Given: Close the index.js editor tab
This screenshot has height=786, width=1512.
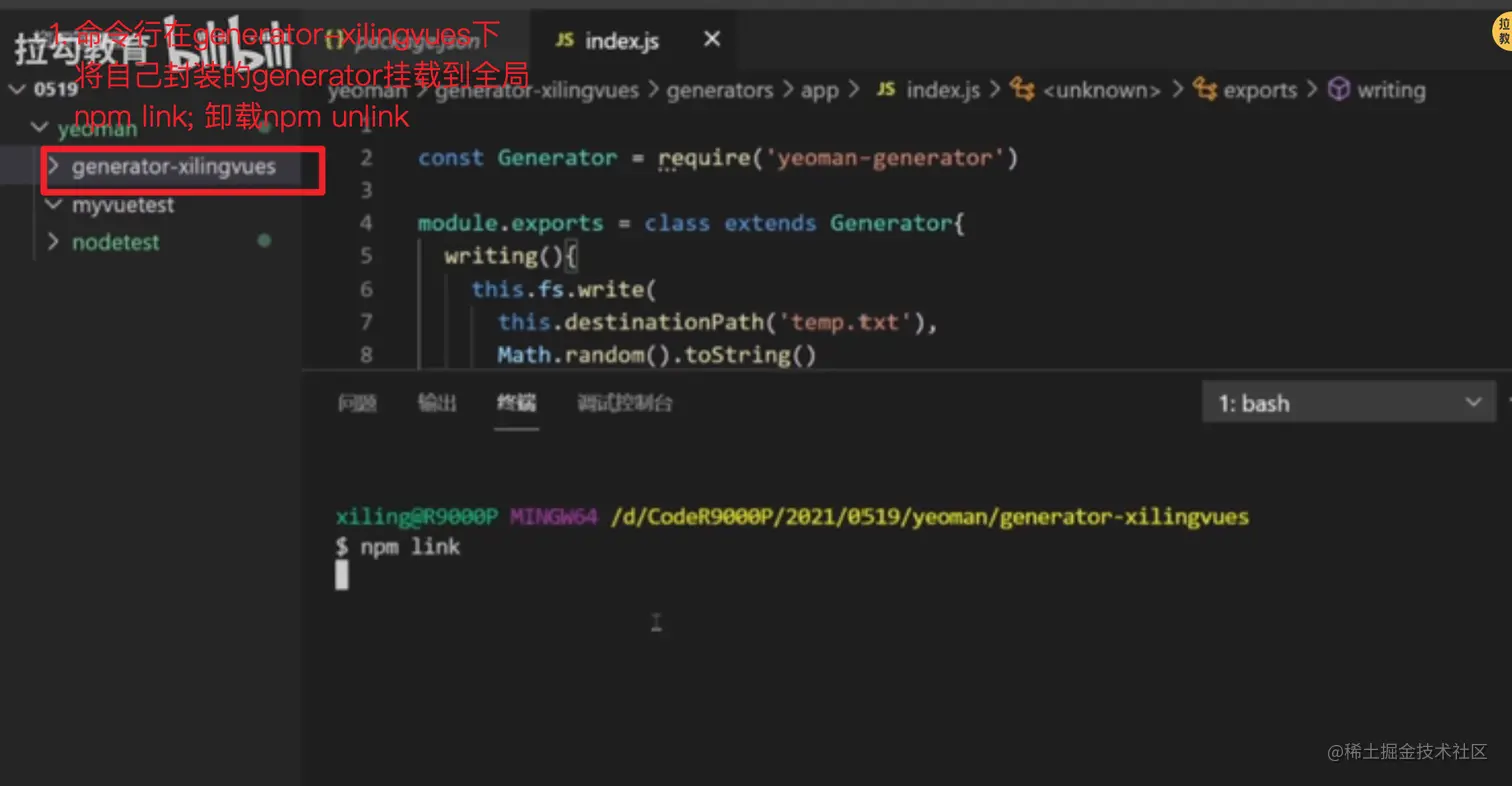Looking at the screenshot, I should pyautogui.click(x=712, y=39).
